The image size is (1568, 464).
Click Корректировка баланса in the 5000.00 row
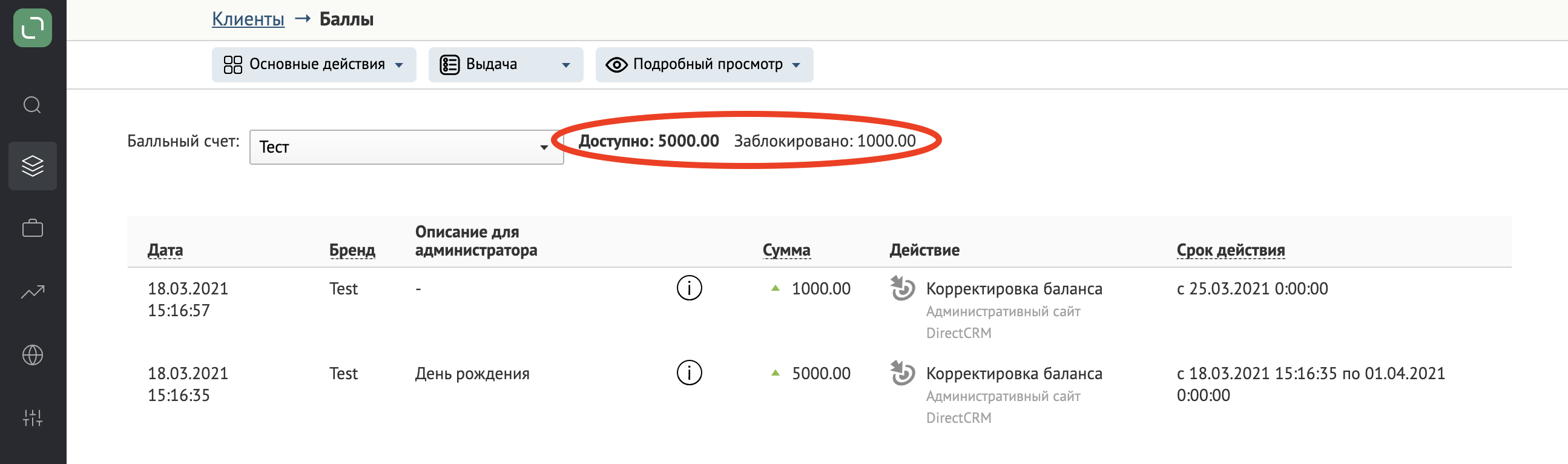click(1013, 373)
